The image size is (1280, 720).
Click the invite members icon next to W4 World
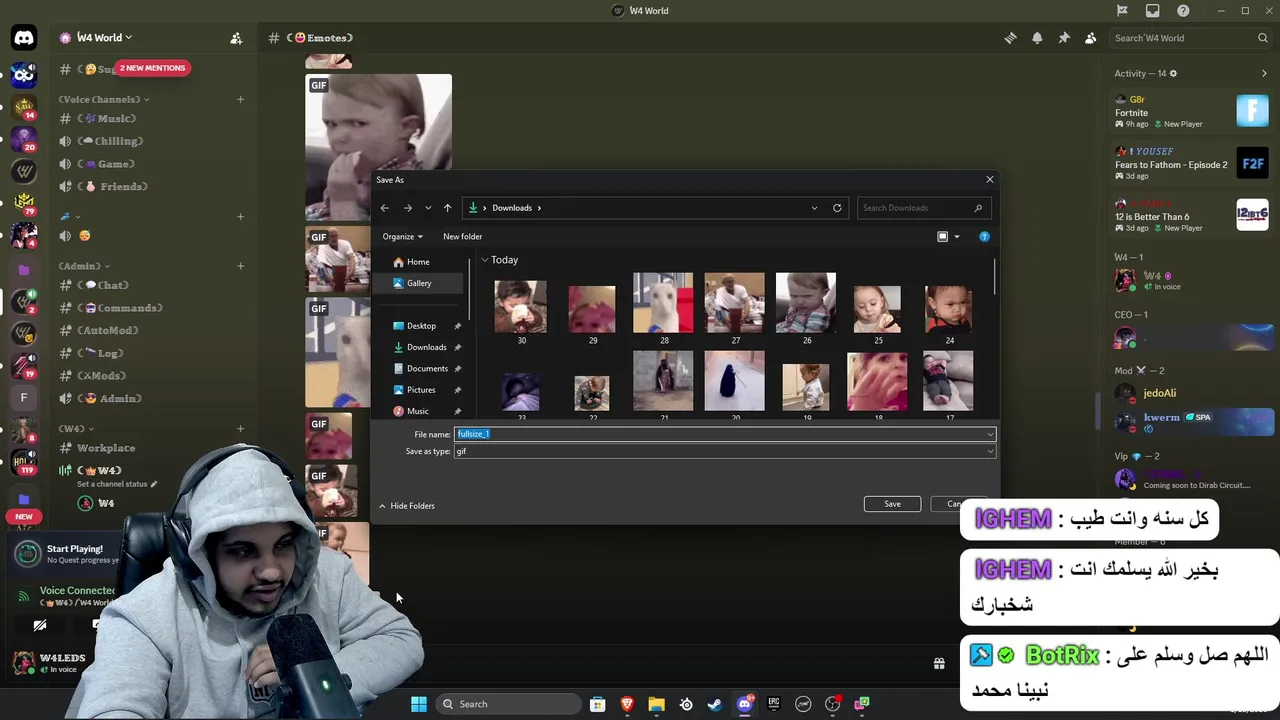(236, 38)
